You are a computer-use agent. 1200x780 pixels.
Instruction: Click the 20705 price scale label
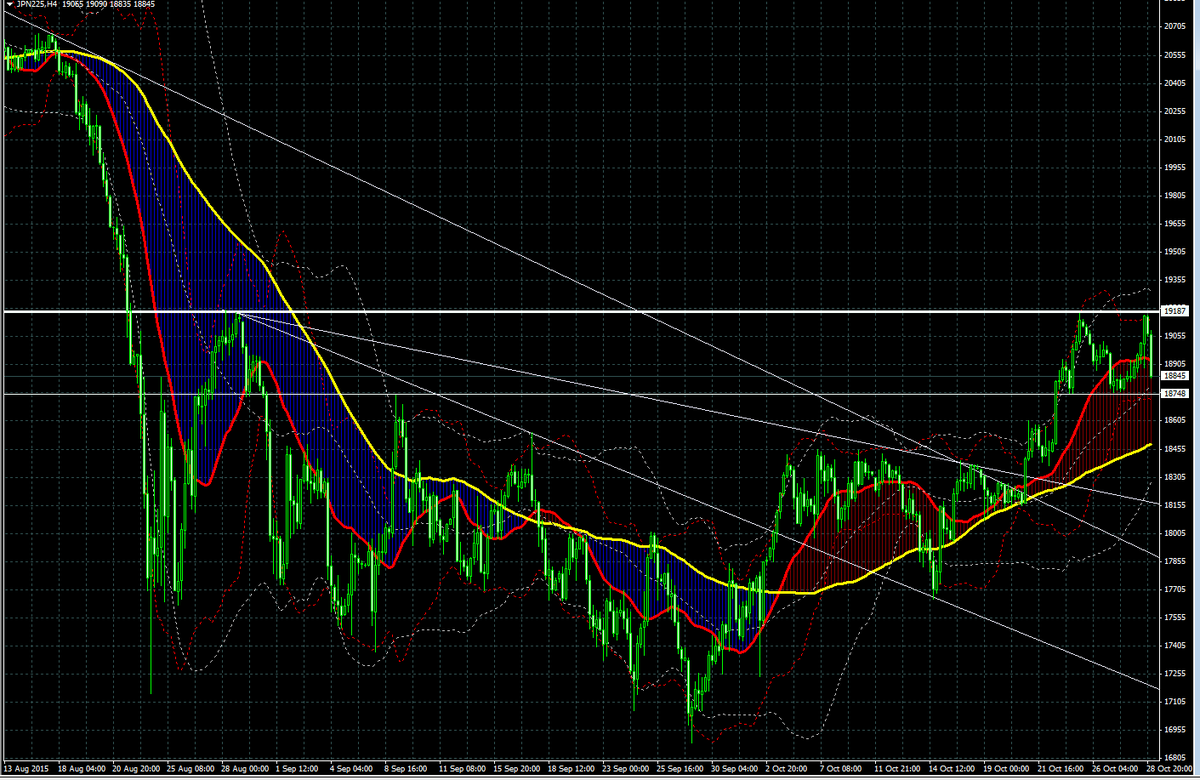pyautogui.click(x=1175, y=27)
